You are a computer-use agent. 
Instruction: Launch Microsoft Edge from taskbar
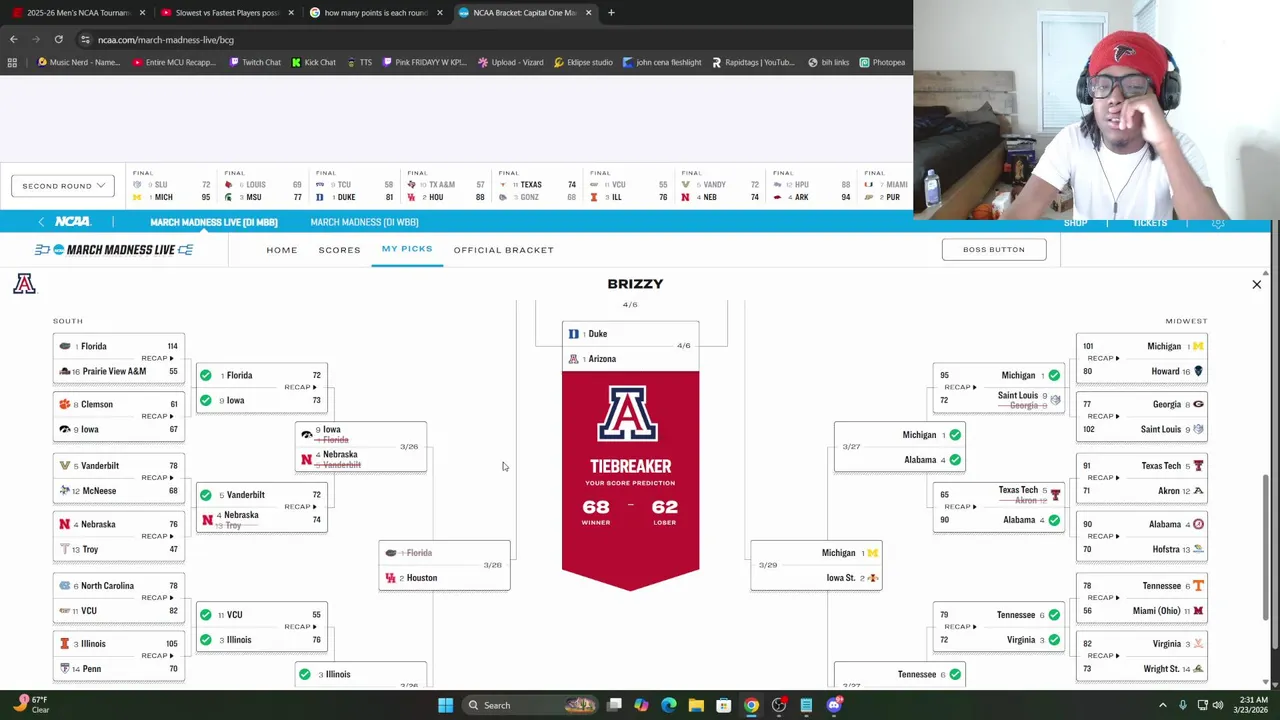[668, 705]
